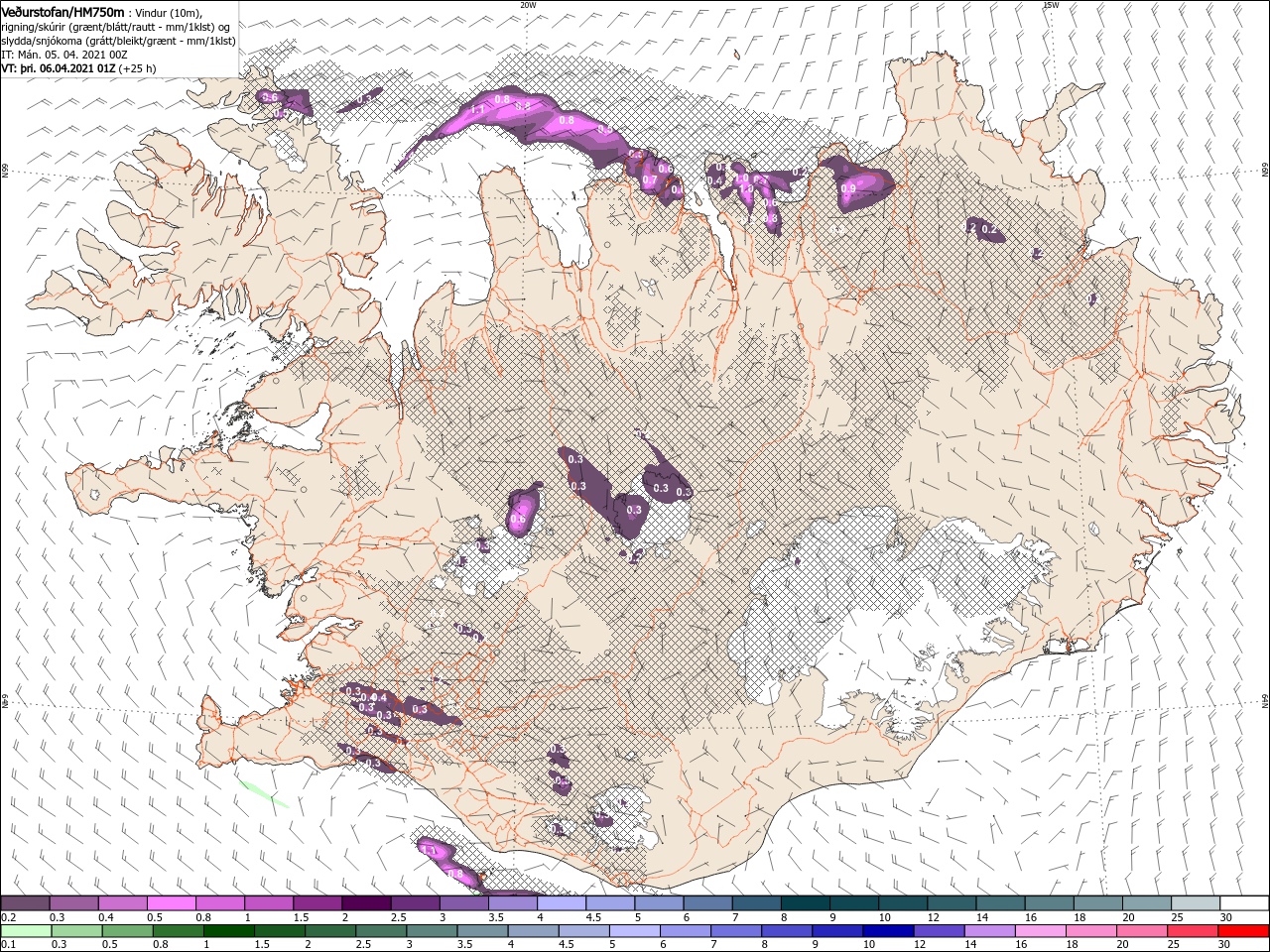The height and width of the screenshot is (952, 1270).
Task: Click the bright red 30 swatch, lower legend row
Action: [x=1243, y=931]
